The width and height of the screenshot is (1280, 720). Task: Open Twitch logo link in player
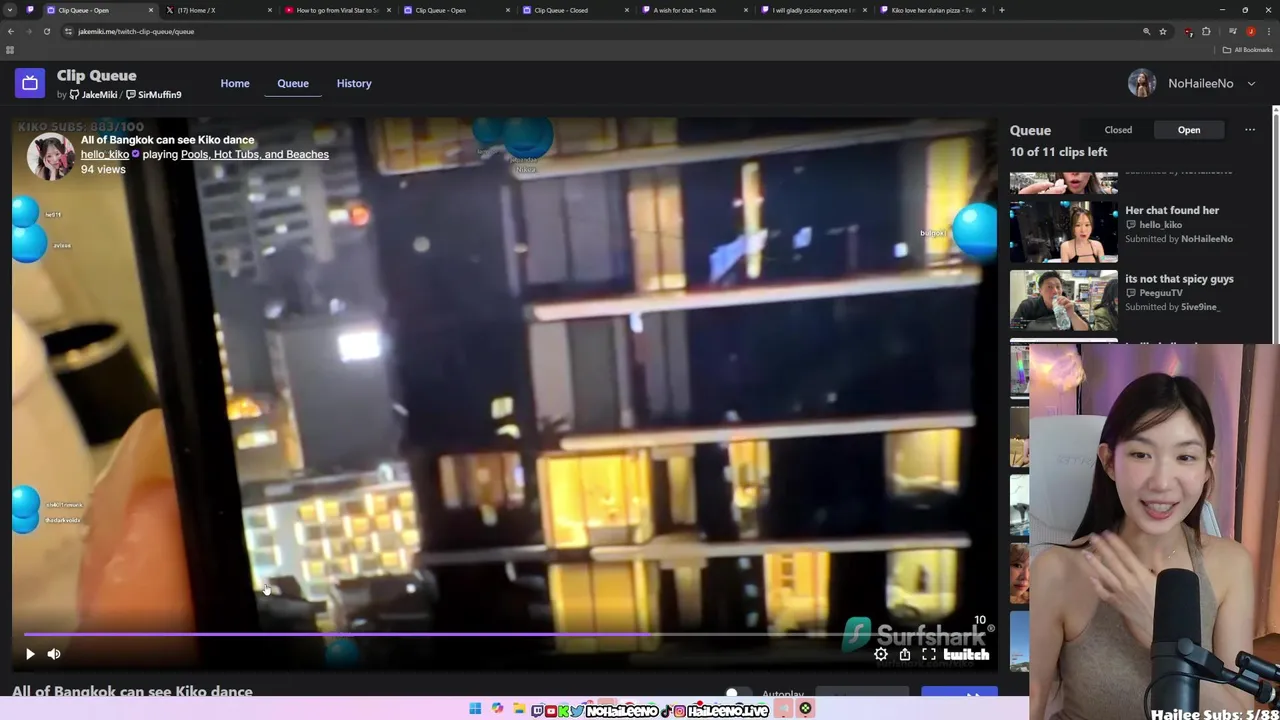coord(966,655)
